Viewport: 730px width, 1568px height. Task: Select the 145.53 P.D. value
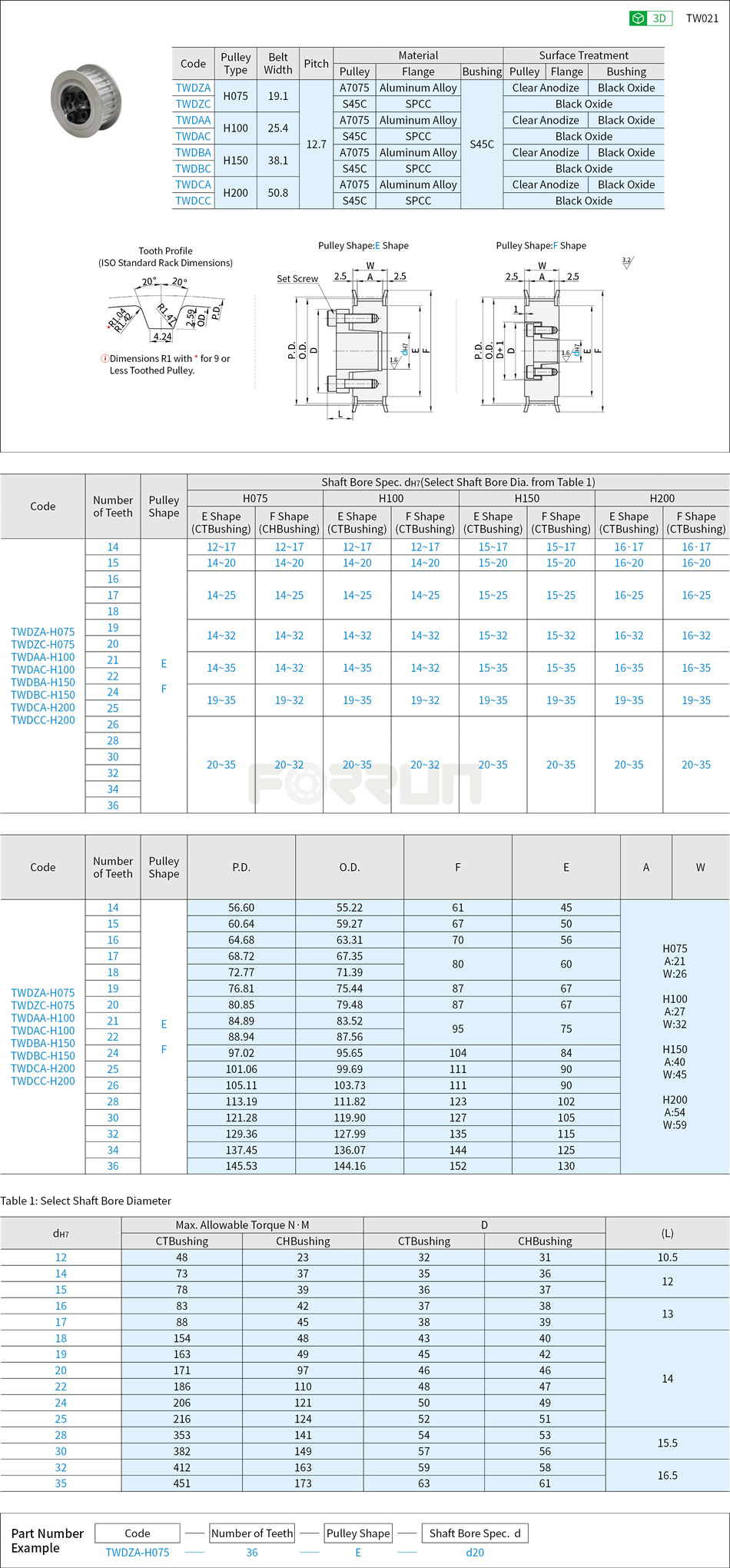(x=241, y=1166)
